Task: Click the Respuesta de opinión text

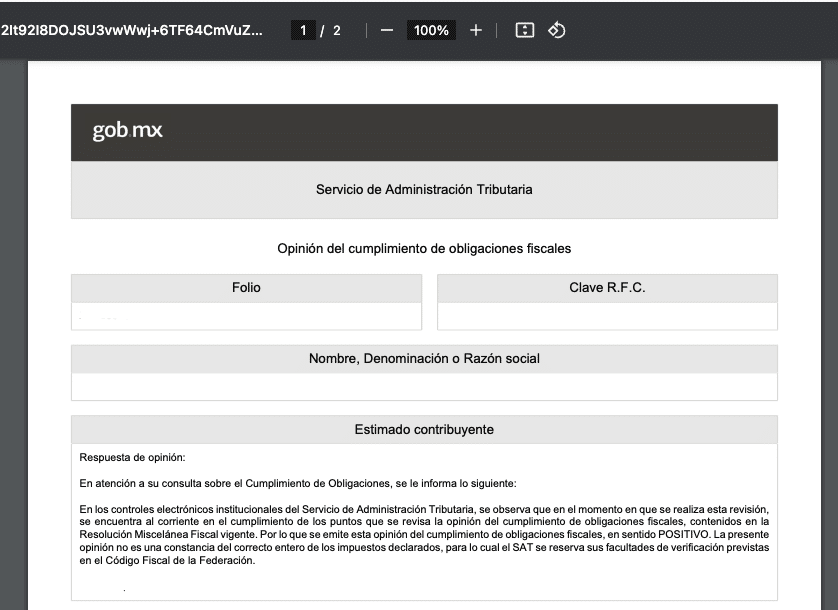Action: (x=133, y=458)
